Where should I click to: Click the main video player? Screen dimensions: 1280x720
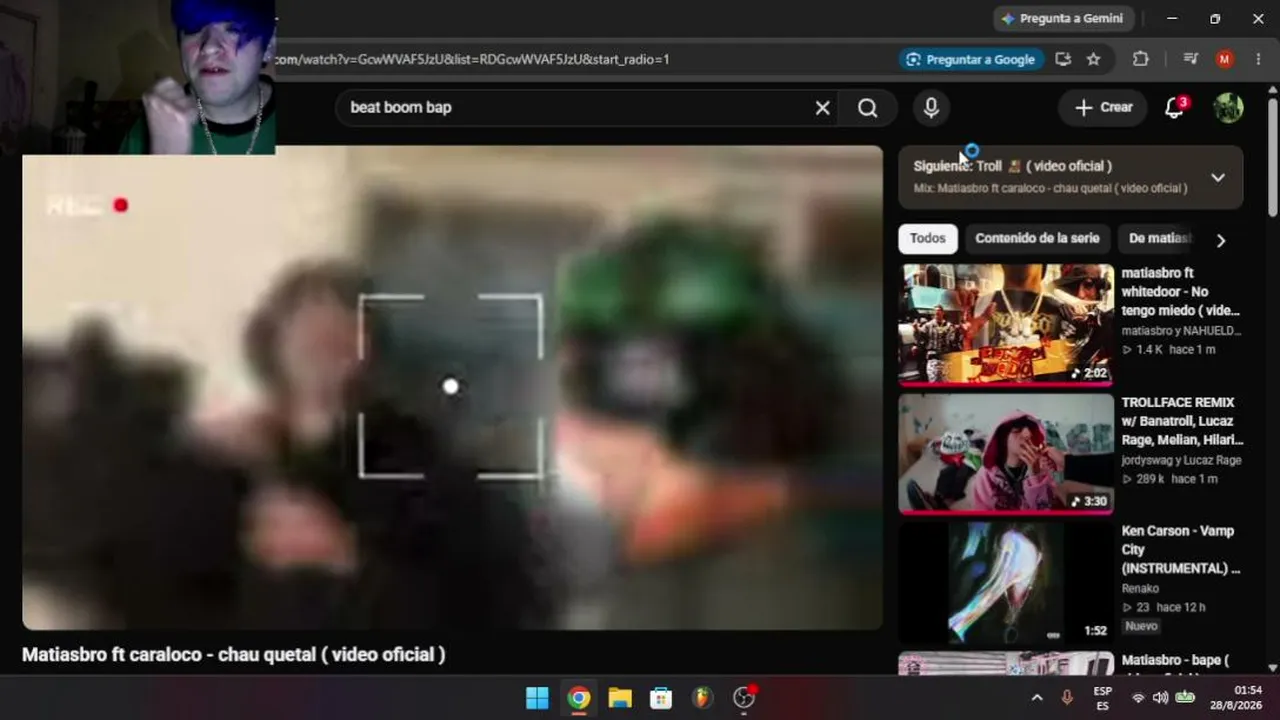coord(452,388)
